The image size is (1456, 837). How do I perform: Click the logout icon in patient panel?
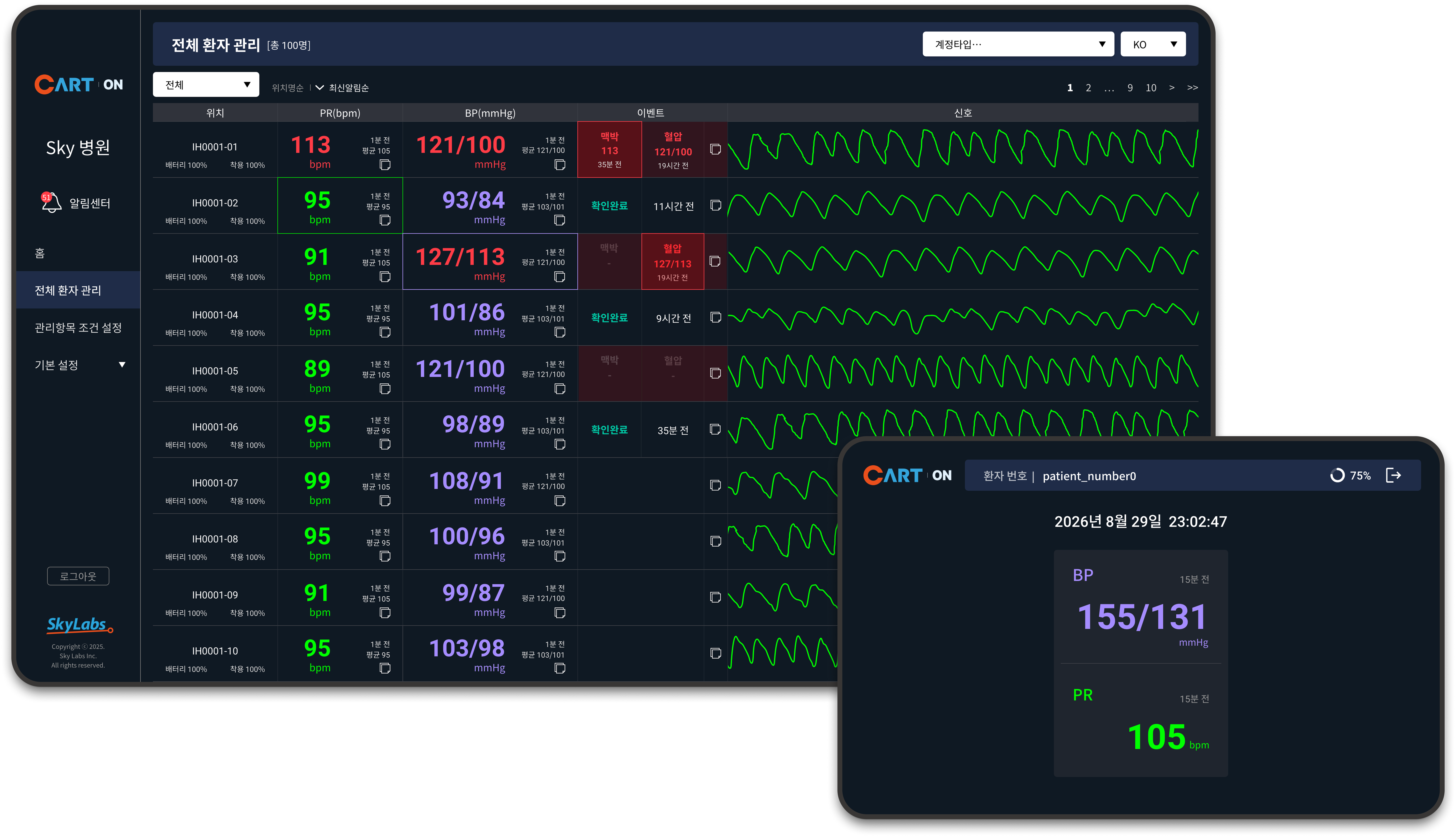click(1393, 475)
